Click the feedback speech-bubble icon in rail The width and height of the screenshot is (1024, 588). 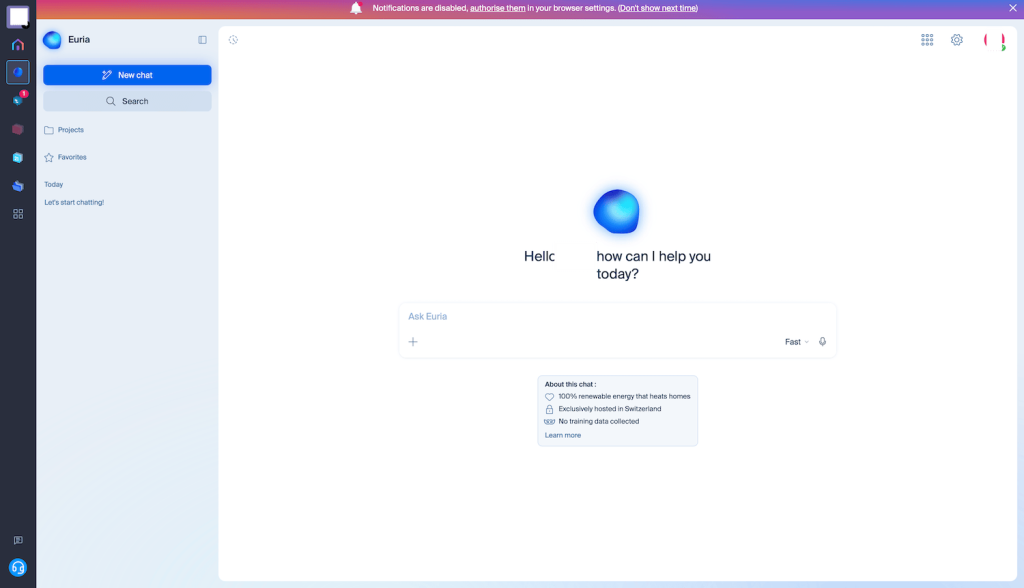18,540
